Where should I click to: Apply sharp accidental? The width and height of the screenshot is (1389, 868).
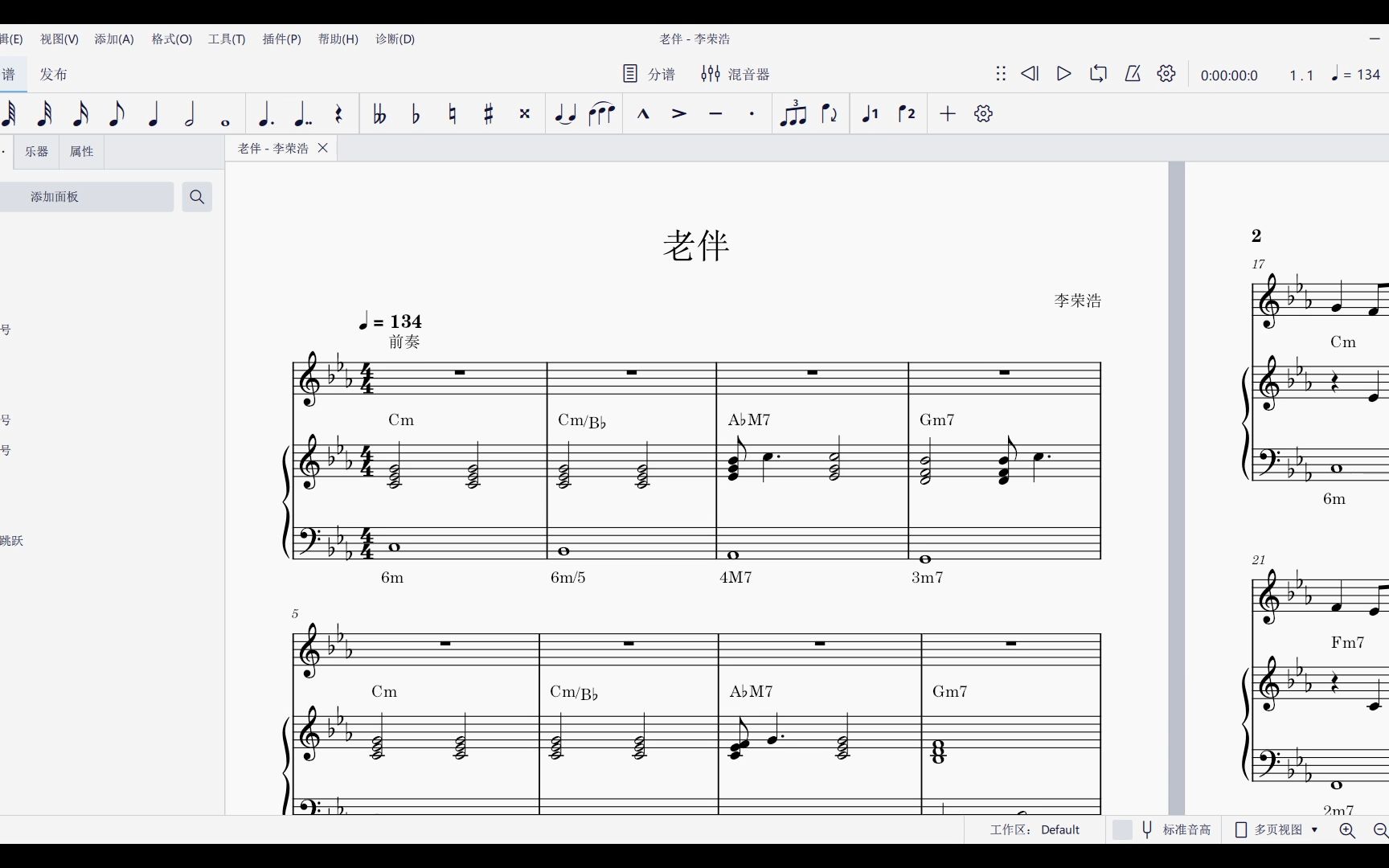pyautogui.click(x=489, y=114)
